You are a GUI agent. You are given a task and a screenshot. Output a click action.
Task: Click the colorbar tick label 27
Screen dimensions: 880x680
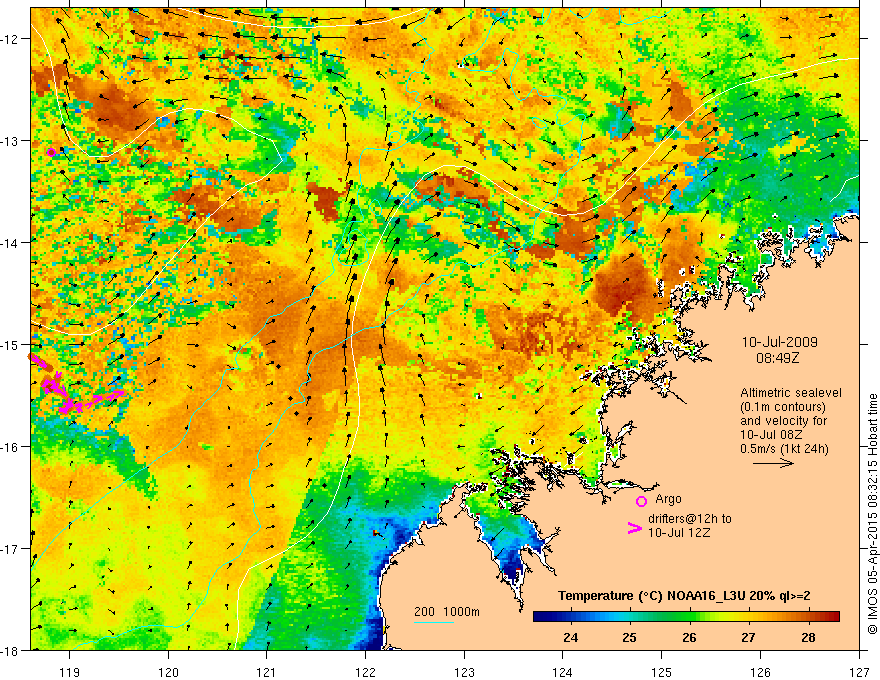pos(748,637)
